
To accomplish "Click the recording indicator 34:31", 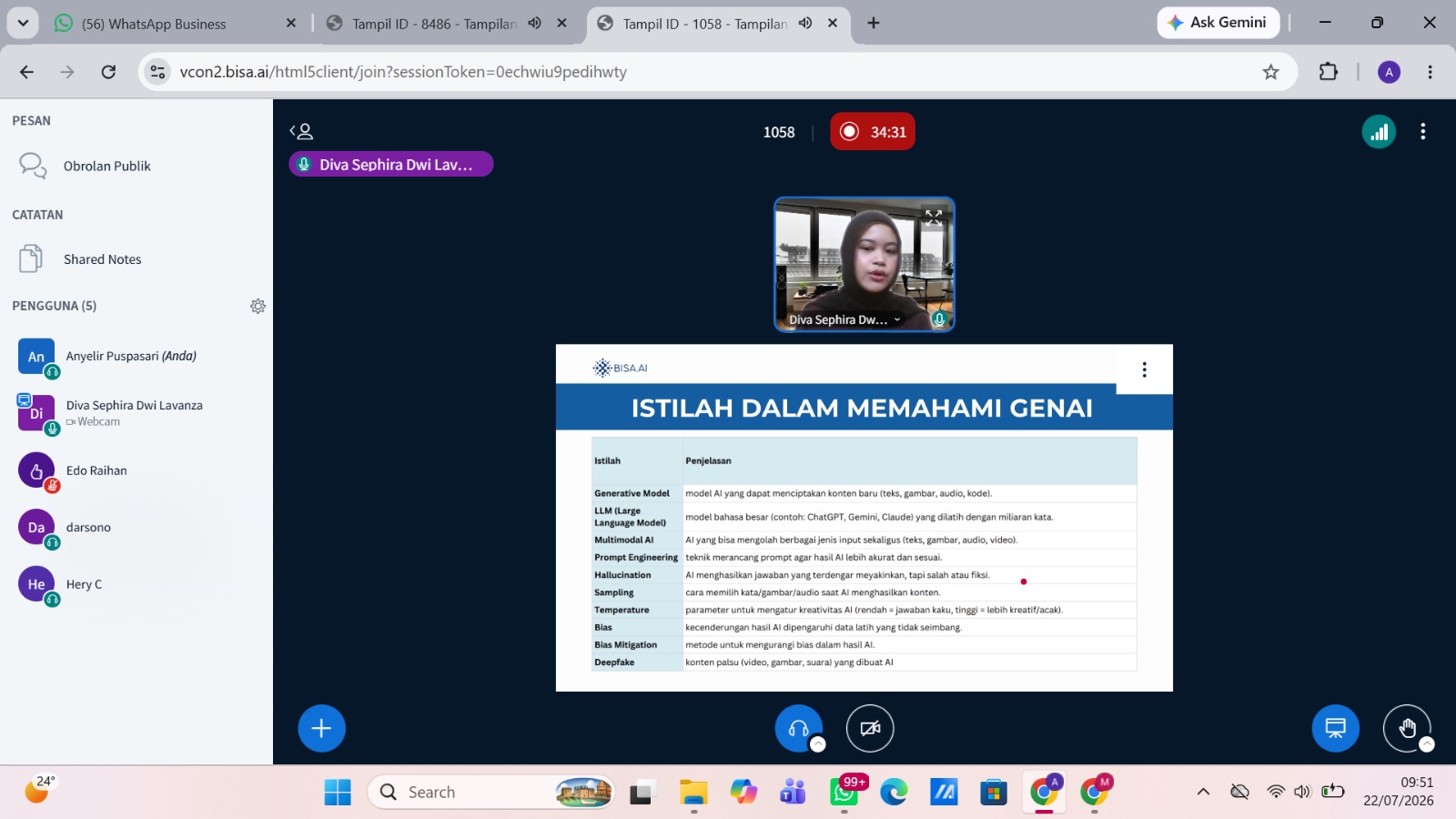I will coord(873,132).
